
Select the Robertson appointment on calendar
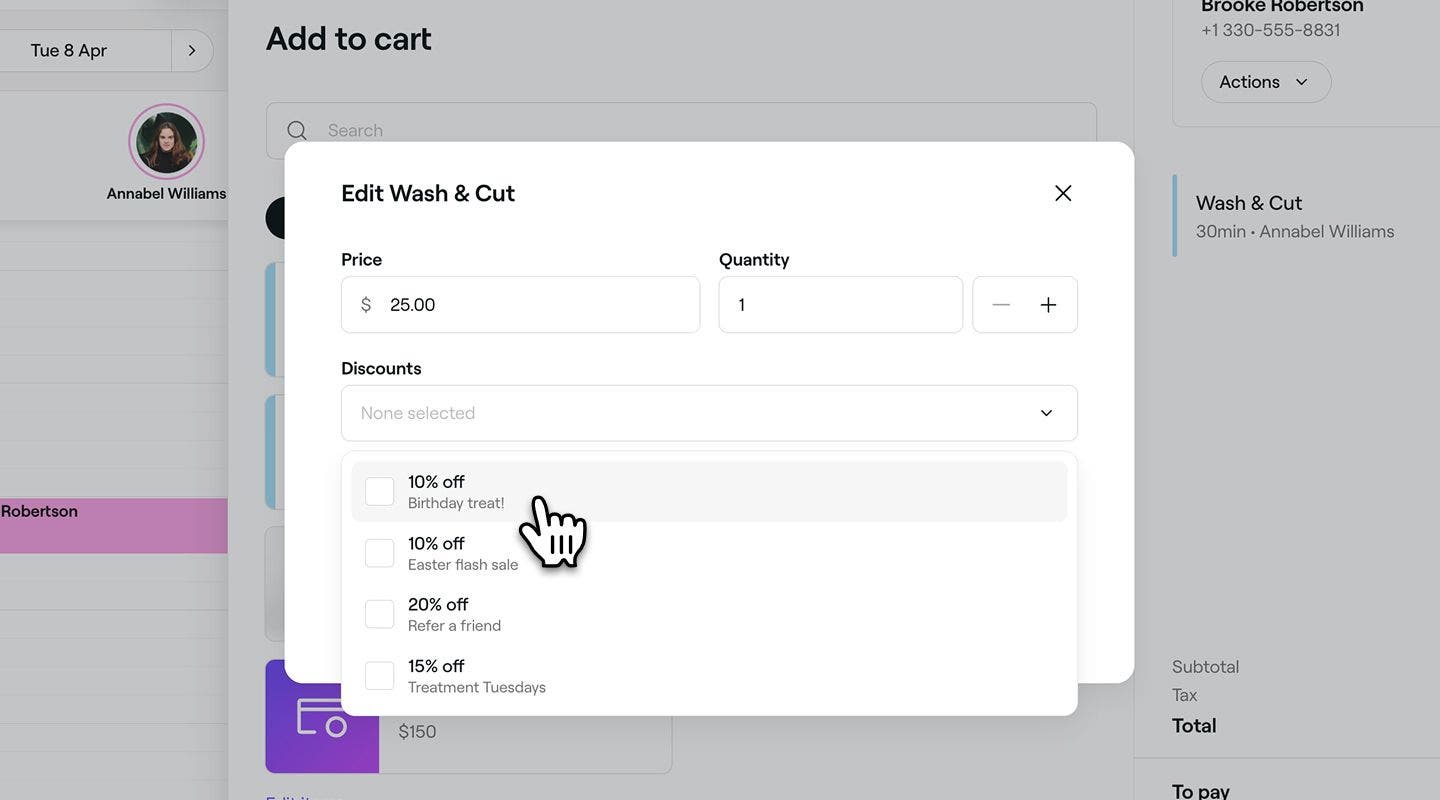click(x=114, y=526)
